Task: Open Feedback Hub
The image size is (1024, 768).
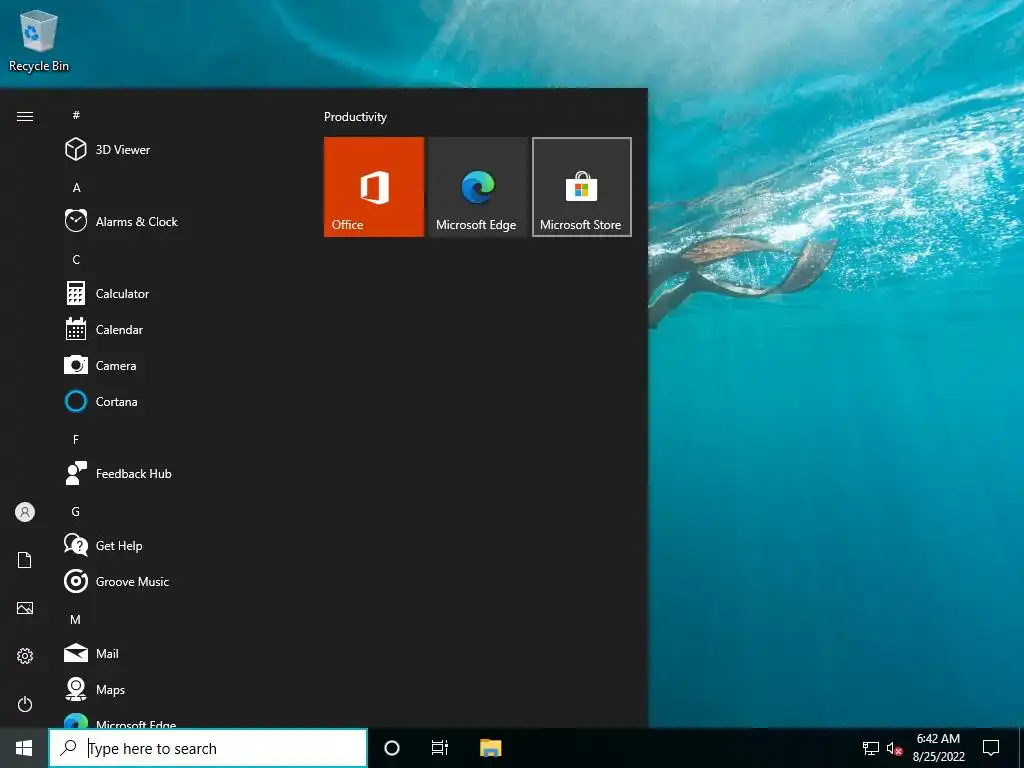Action: click(x=176, y=473)
